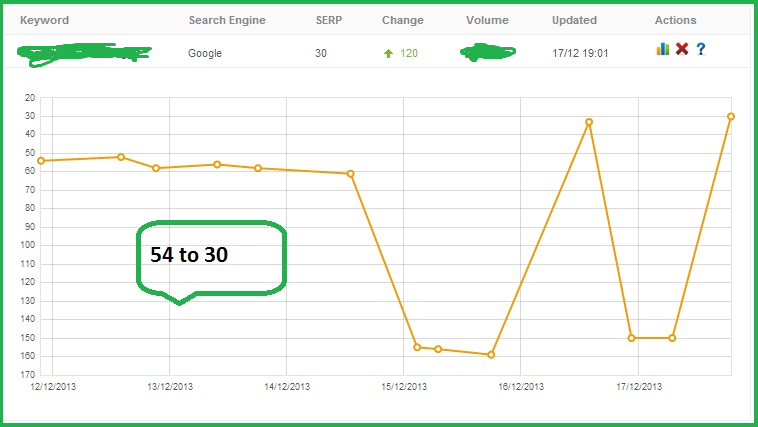Click the peak data point on 16/12/2013
This screenshot has height=427, width=758.
pos(589,122)
